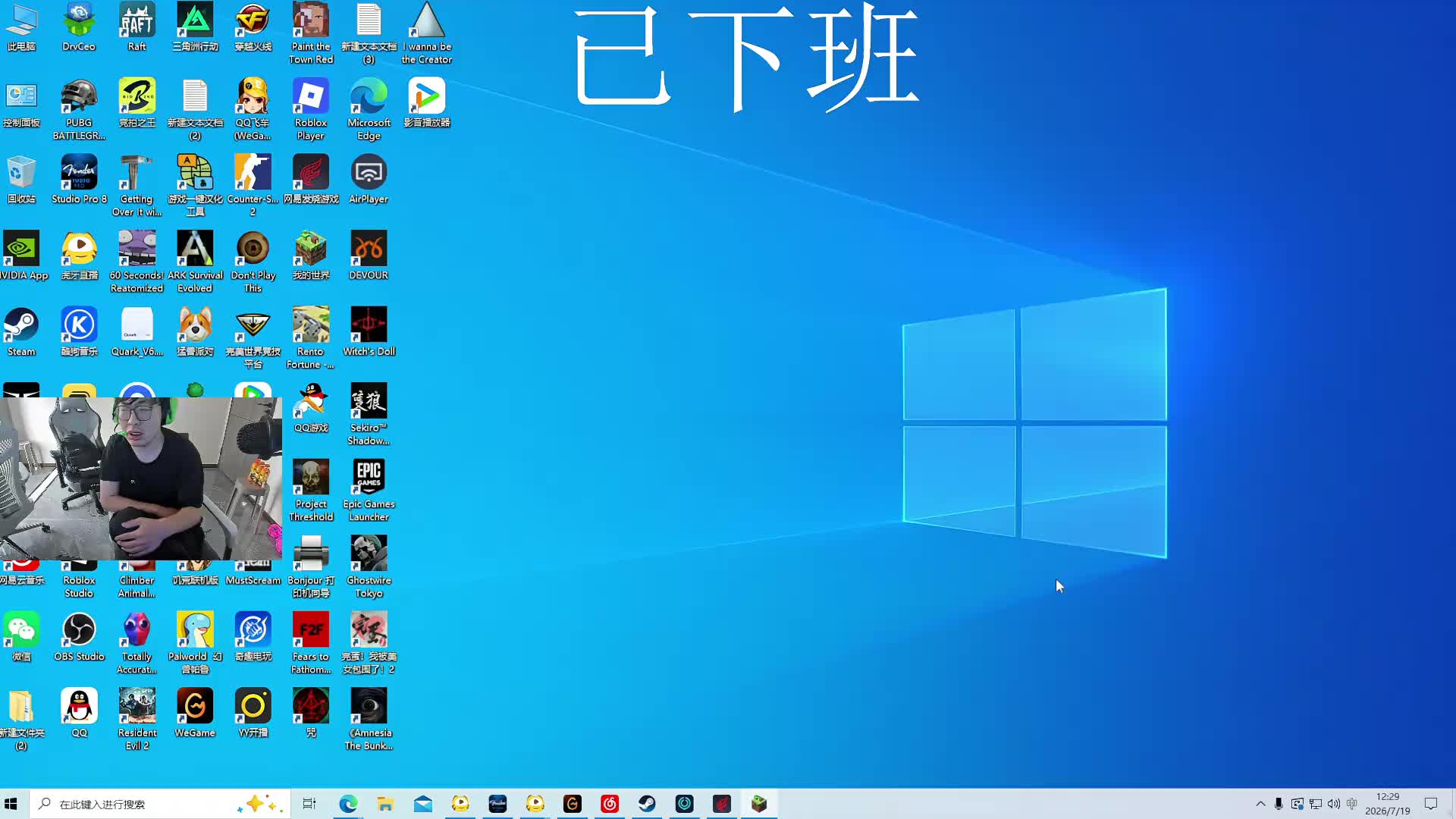Screen dimensions: 1456x819
Task: Select the NVIDIA App icon
Action: tap(21, 256)
